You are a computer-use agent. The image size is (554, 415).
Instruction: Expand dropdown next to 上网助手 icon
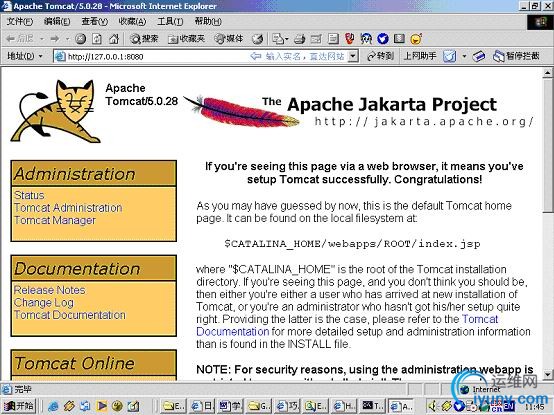(x=464, y=56)
